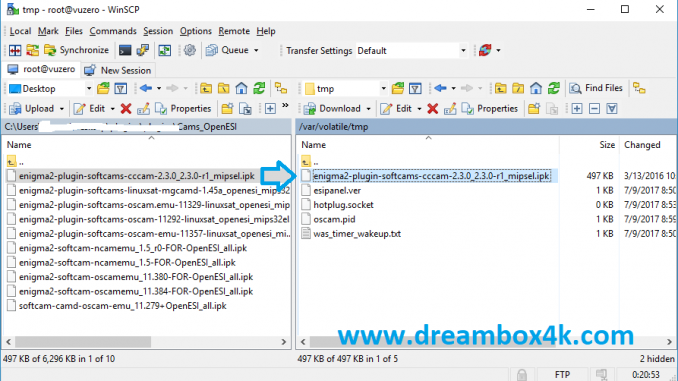
Task: Refresh the remote tmp directory
Action: (x=553, y=88)
